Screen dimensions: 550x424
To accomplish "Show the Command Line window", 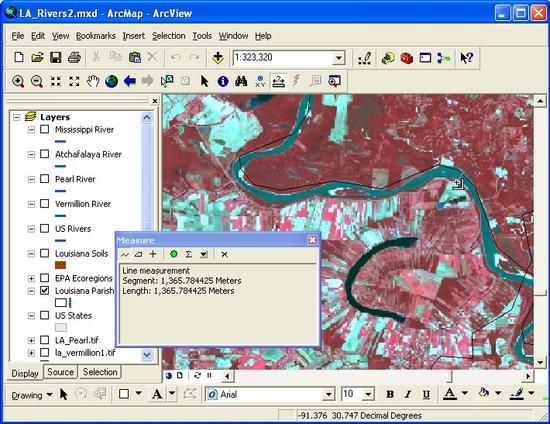I will 425,58.
